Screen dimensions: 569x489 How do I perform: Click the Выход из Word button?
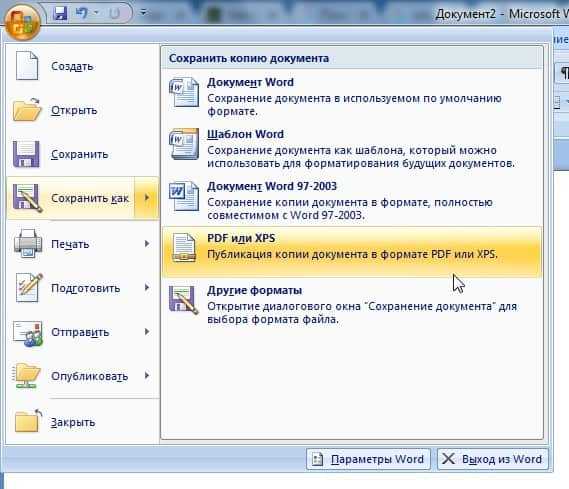[493, 459]
